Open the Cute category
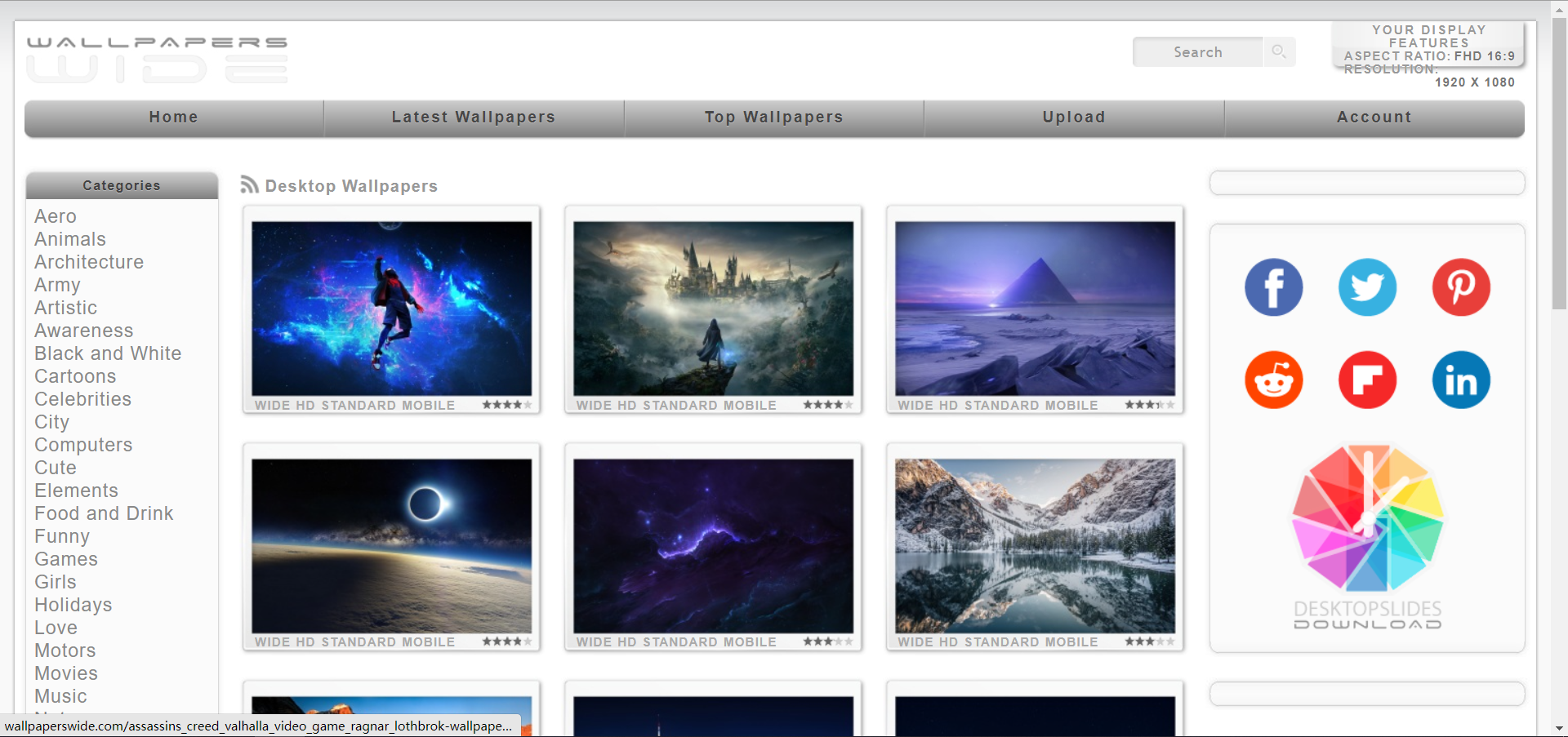The image size is (1568, 737). [x=56, y=468]
